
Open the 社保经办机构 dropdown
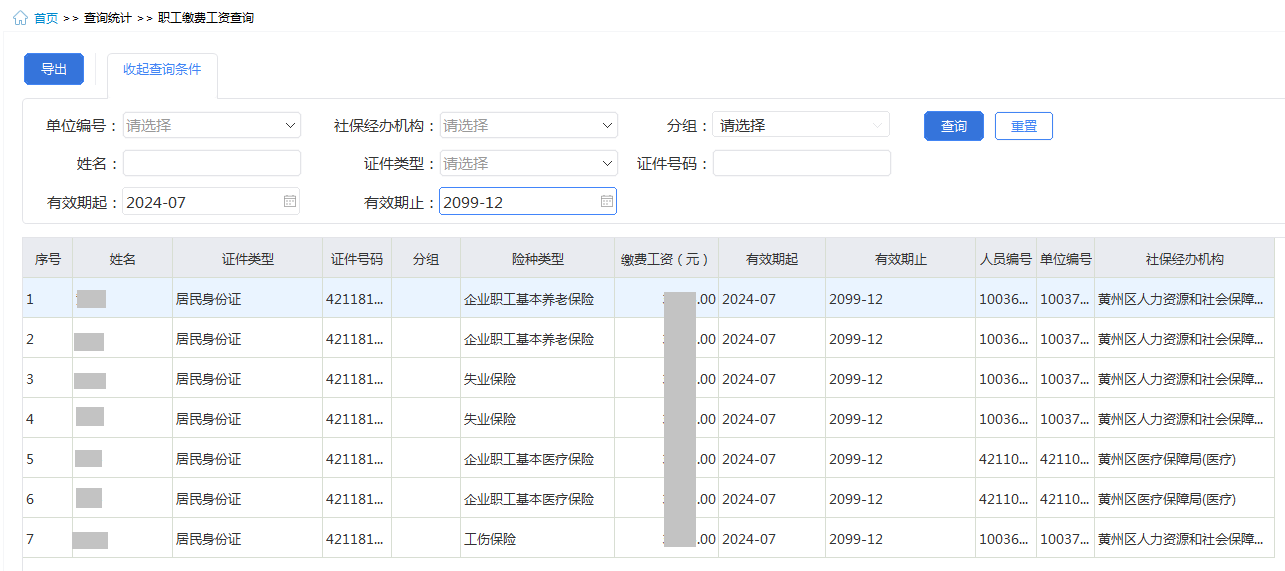(529, 125)
